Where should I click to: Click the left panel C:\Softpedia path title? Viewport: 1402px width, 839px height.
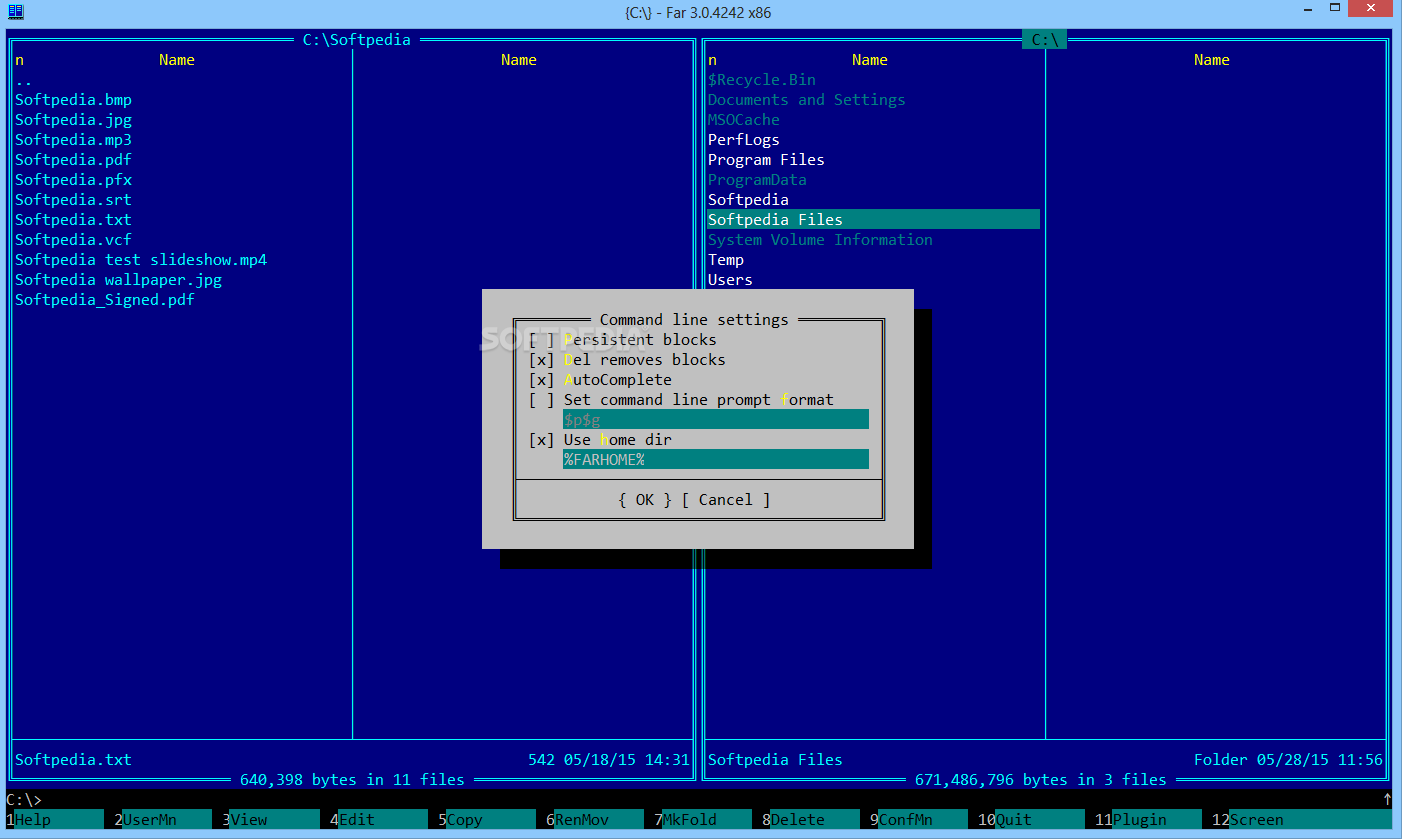(x=357, y=40)
